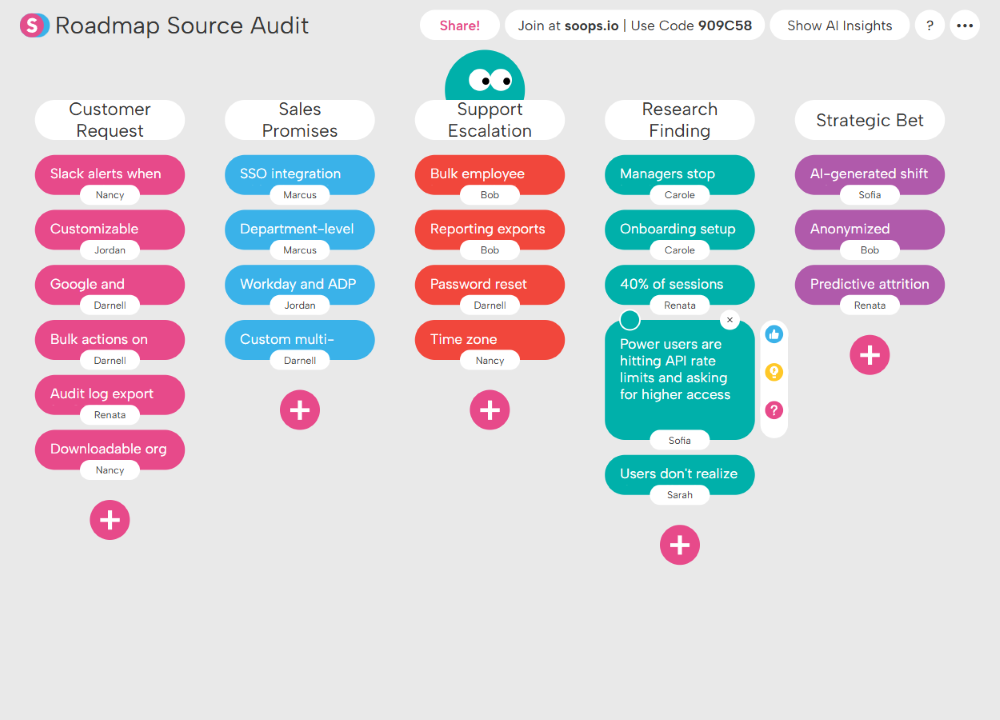Viewport: 1000px width, 720px height.
Task: Add a new card to Research Finding
Action: (679, 545)
